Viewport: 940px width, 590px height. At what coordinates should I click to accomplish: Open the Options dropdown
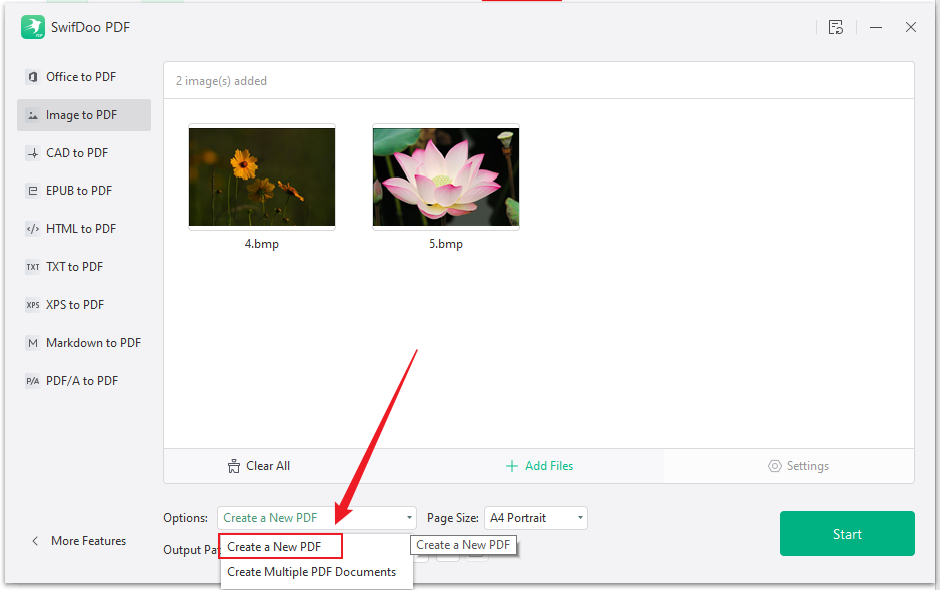[316, 518]
